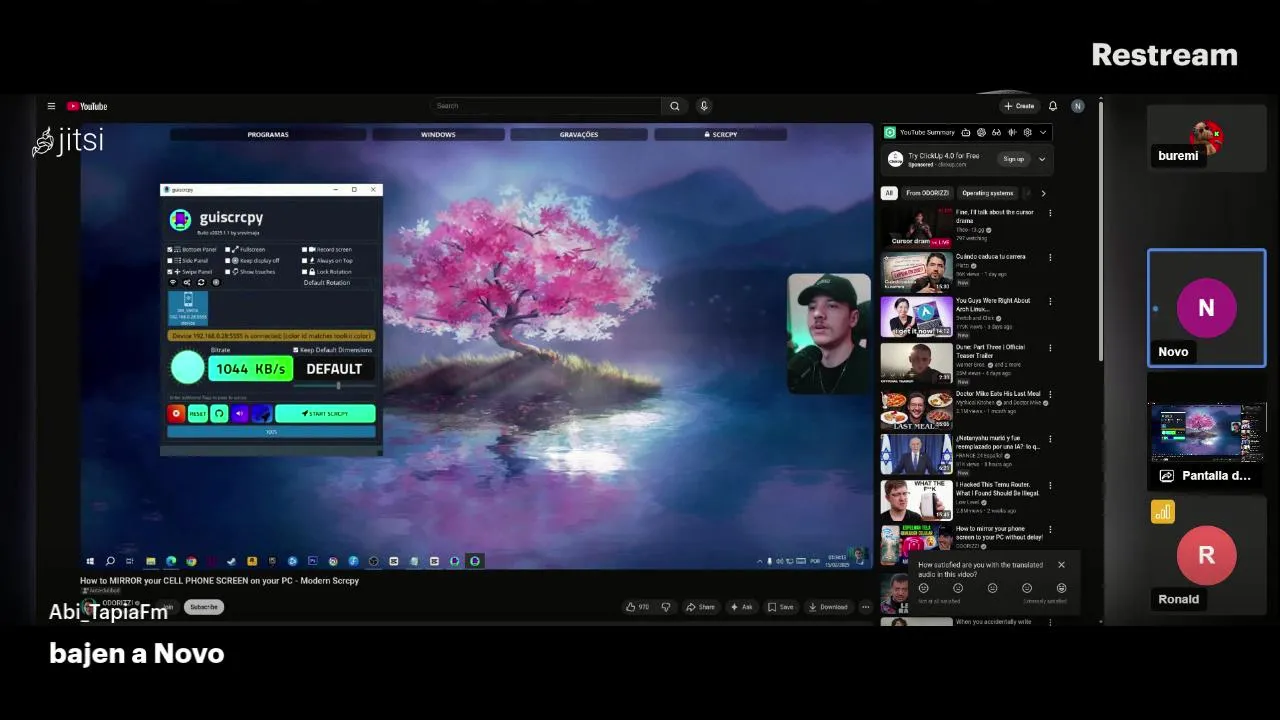Click the Download button below the video
The width and height of the screenshot is (1280, 720).
point(828,607)
